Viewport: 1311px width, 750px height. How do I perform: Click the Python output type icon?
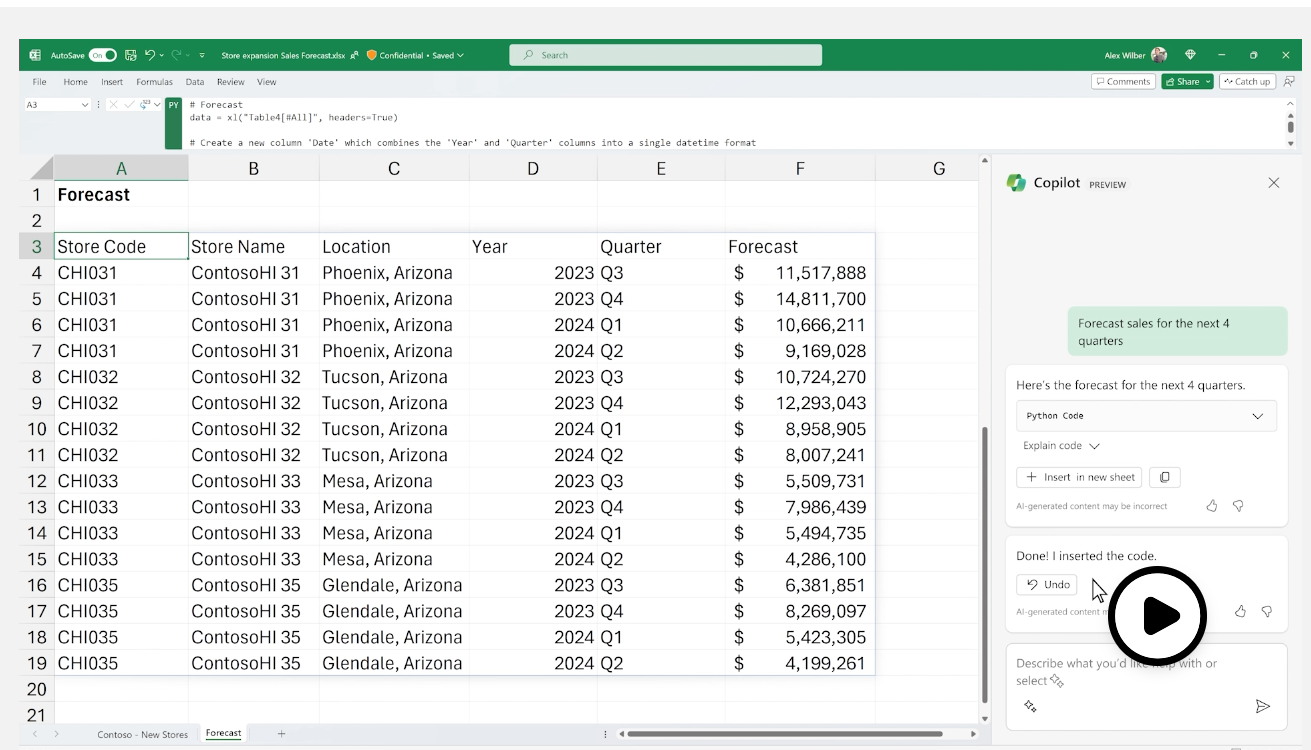[x=145, y=104]
